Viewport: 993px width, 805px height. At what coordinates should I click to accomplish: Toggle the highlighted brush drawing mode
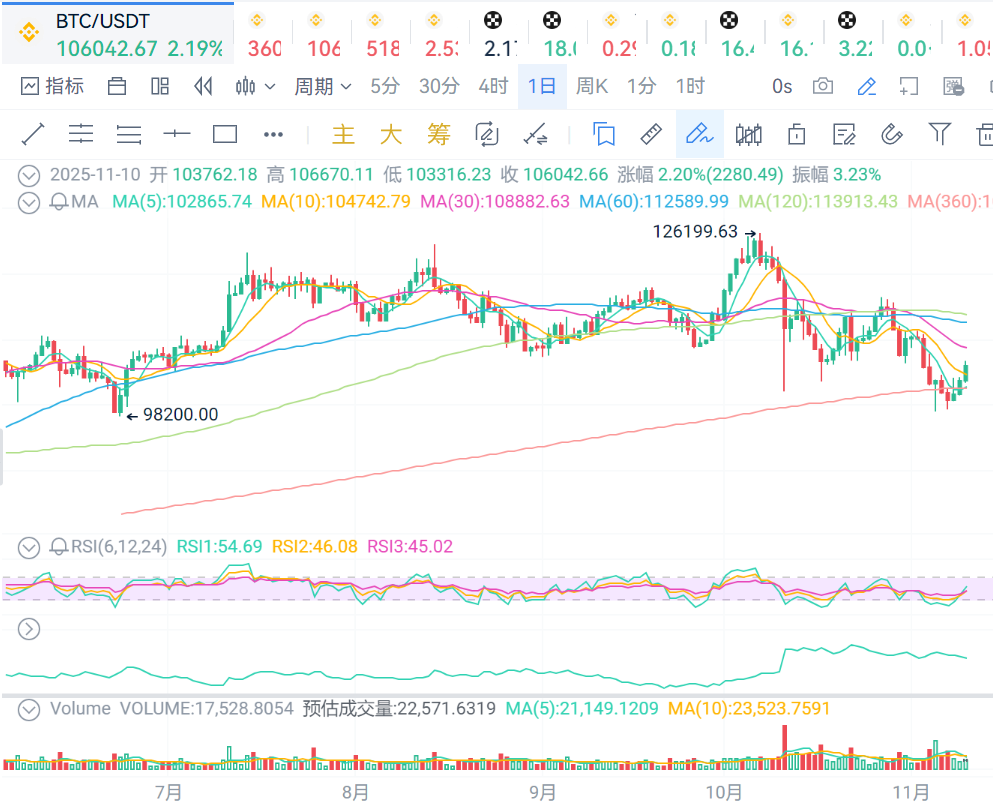699,134
